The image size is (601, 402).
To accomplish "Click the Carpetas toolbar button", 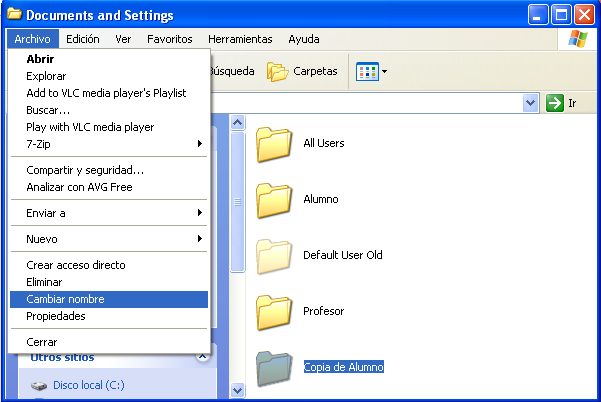I will coord(302,72).
